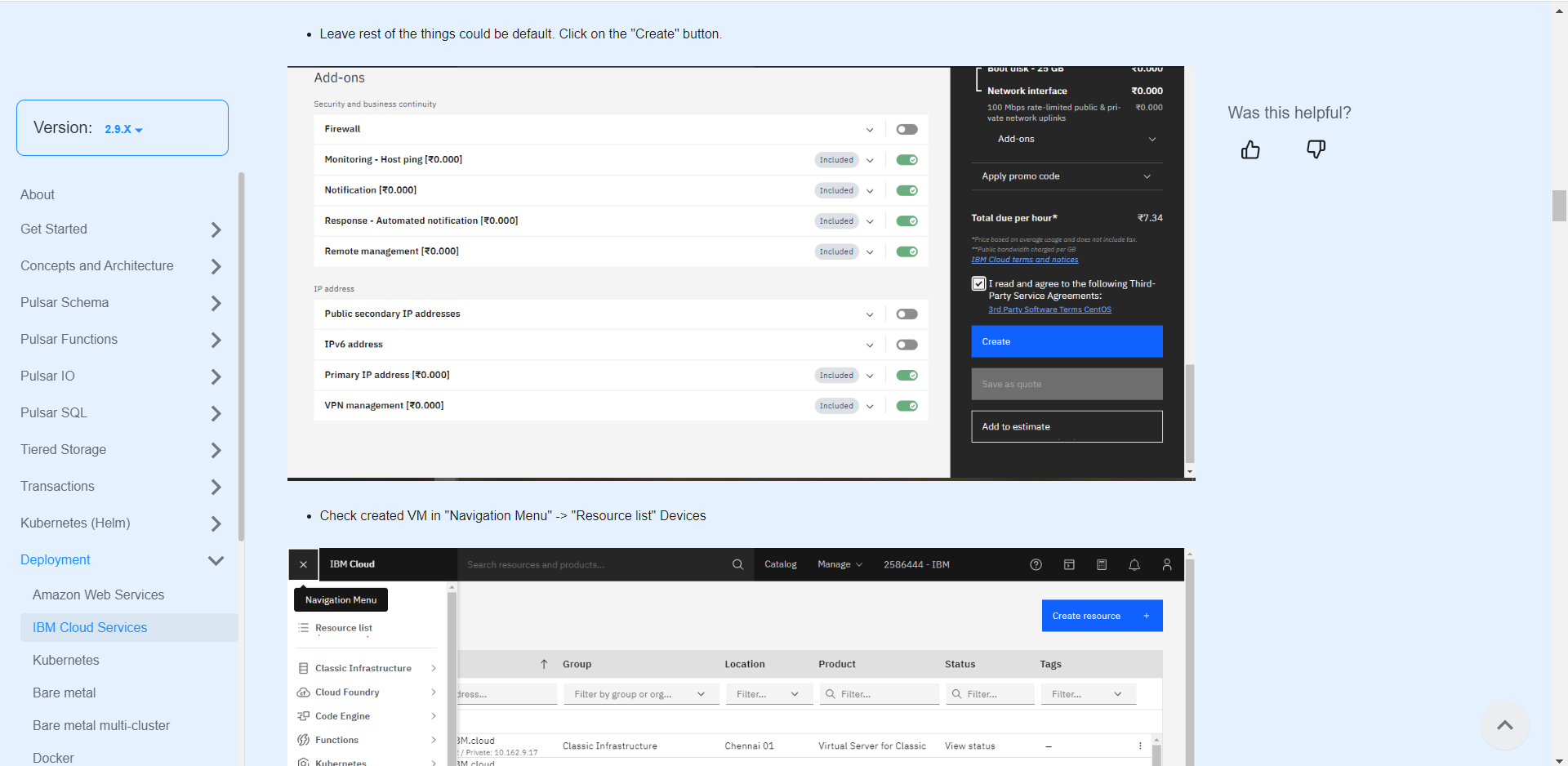This screenshot has width=1568, height=766.
Task: Expand Concepts and Architecture section
Action: coord(216,266)
